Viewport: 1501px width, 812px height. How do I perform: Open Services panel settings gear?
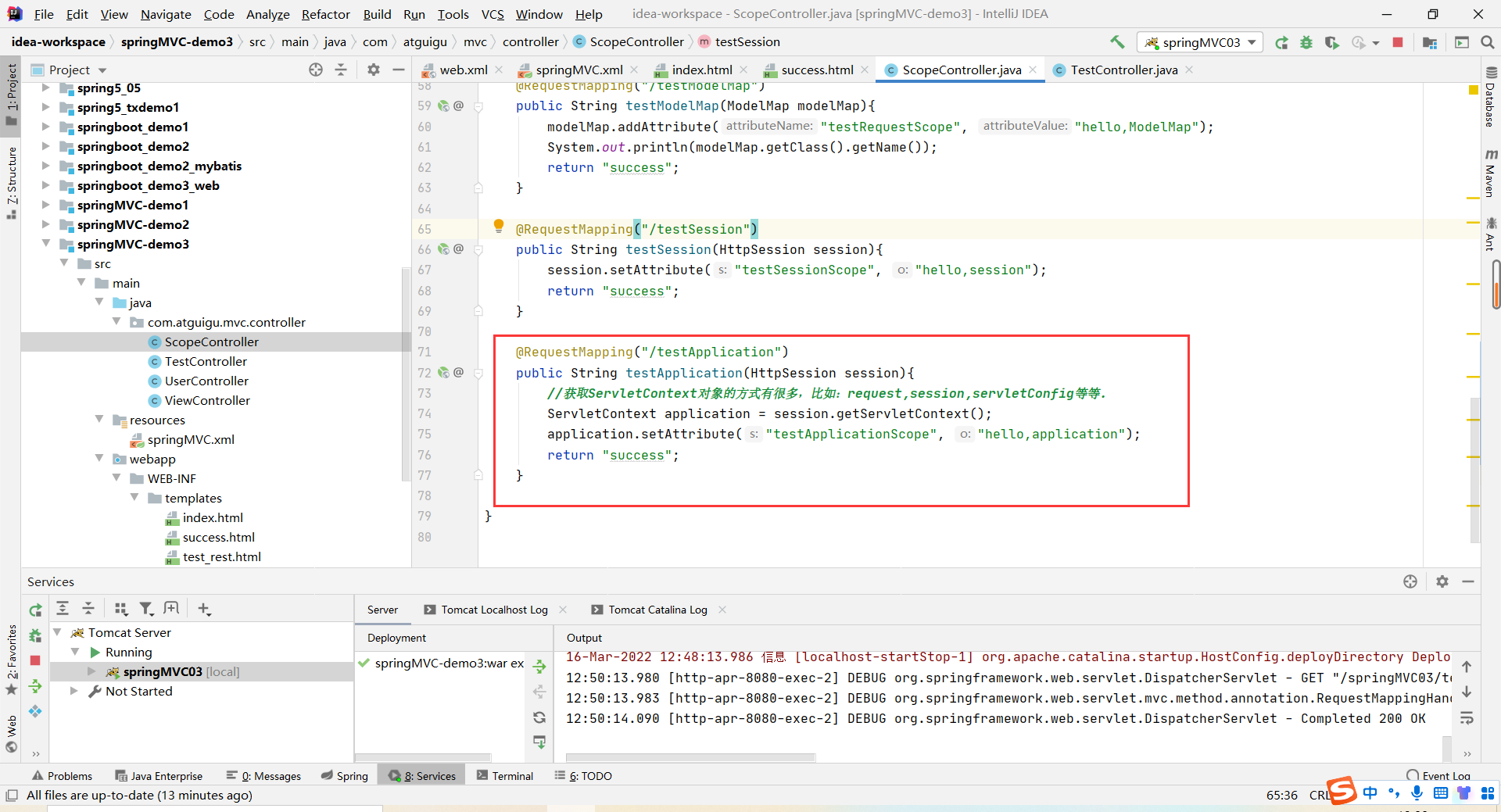point(1442,581)
